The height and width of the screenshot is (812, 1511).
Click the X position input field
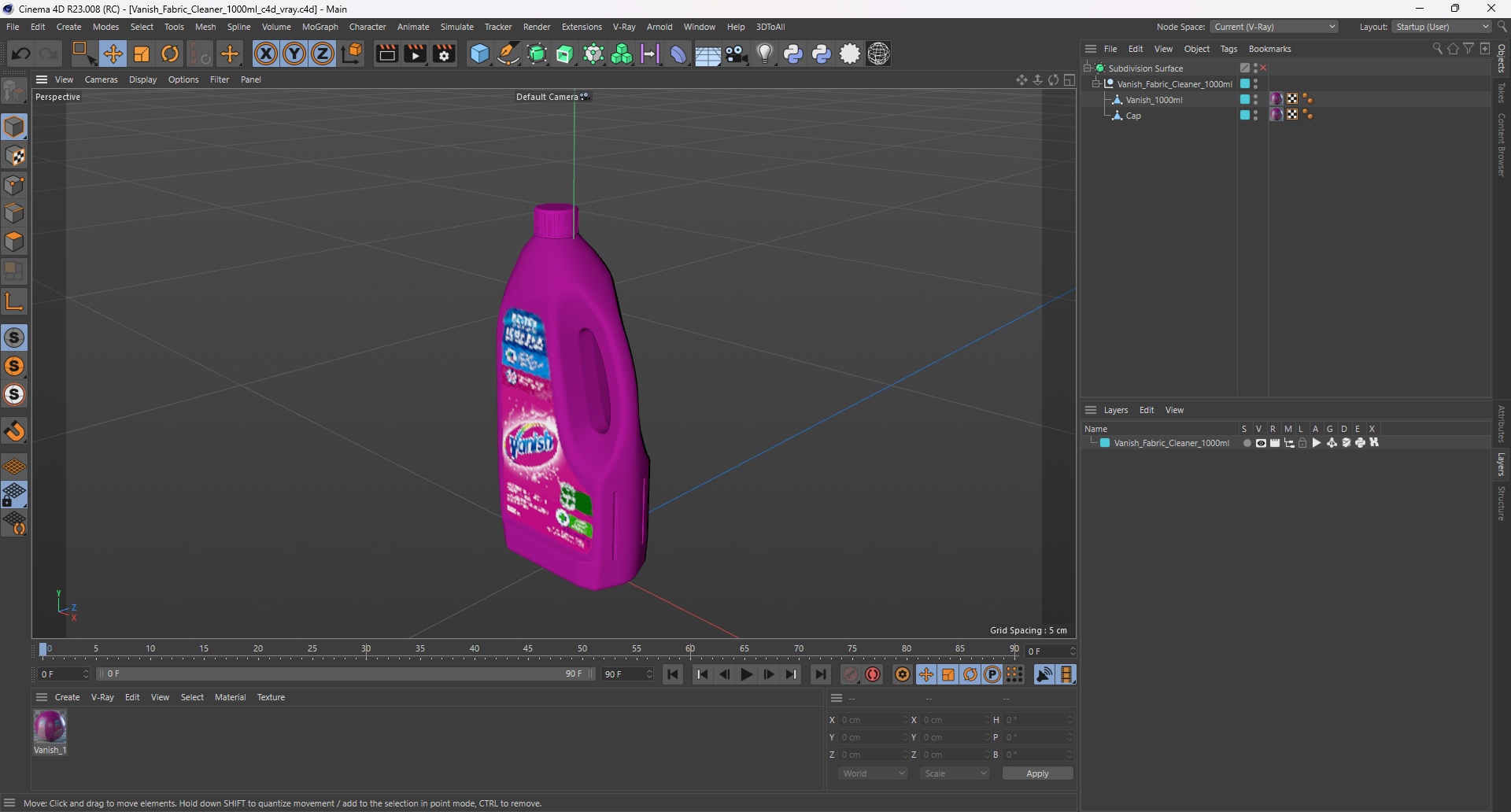tap(872, 720)
